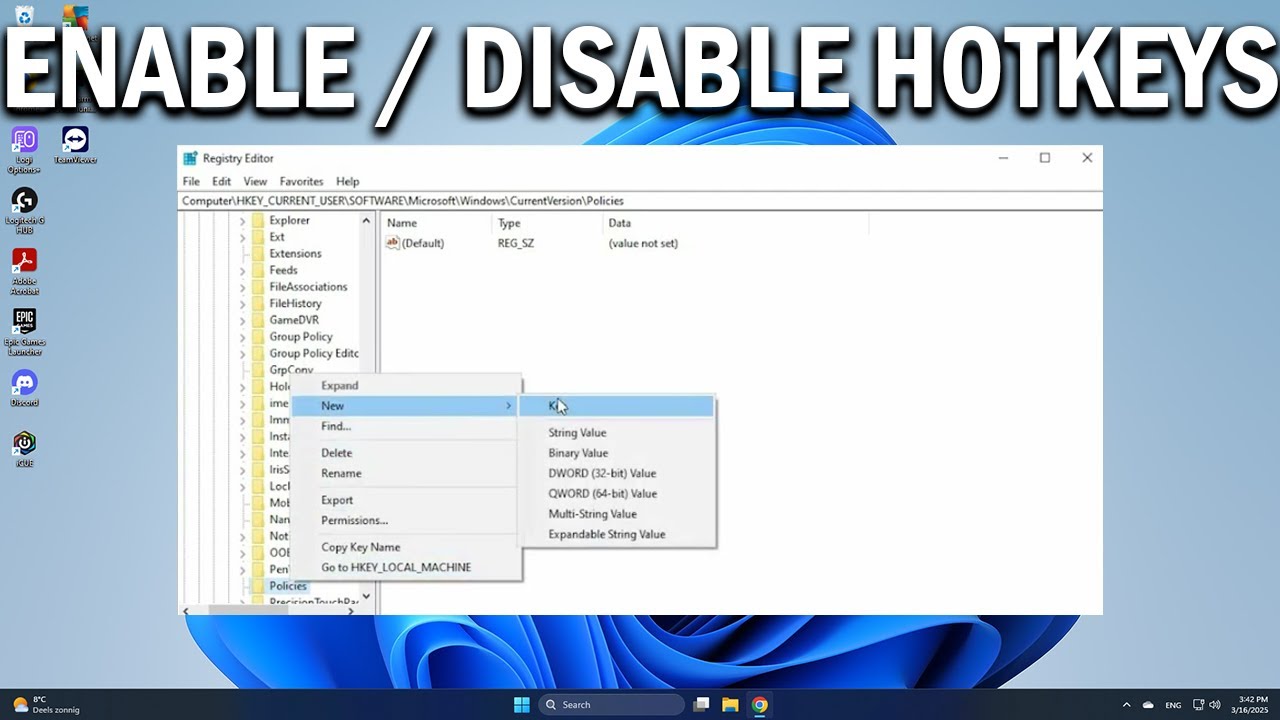The width and height of the screenshot is (1280, 720).
Task: Expand the Explorer tree node
Action: pos(242,220)
